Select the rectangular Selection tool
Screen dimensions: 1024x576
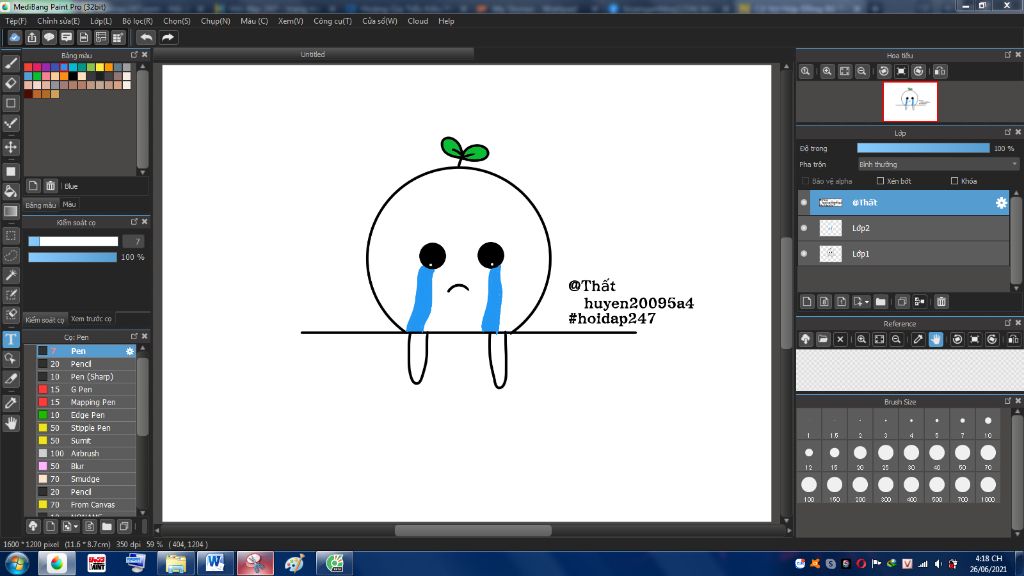click(11, 235)
